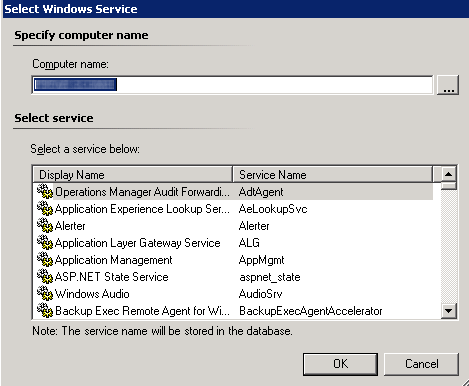Sort list by Service Name column header
This screenshot has width=469, height=386.
(332, 174)
